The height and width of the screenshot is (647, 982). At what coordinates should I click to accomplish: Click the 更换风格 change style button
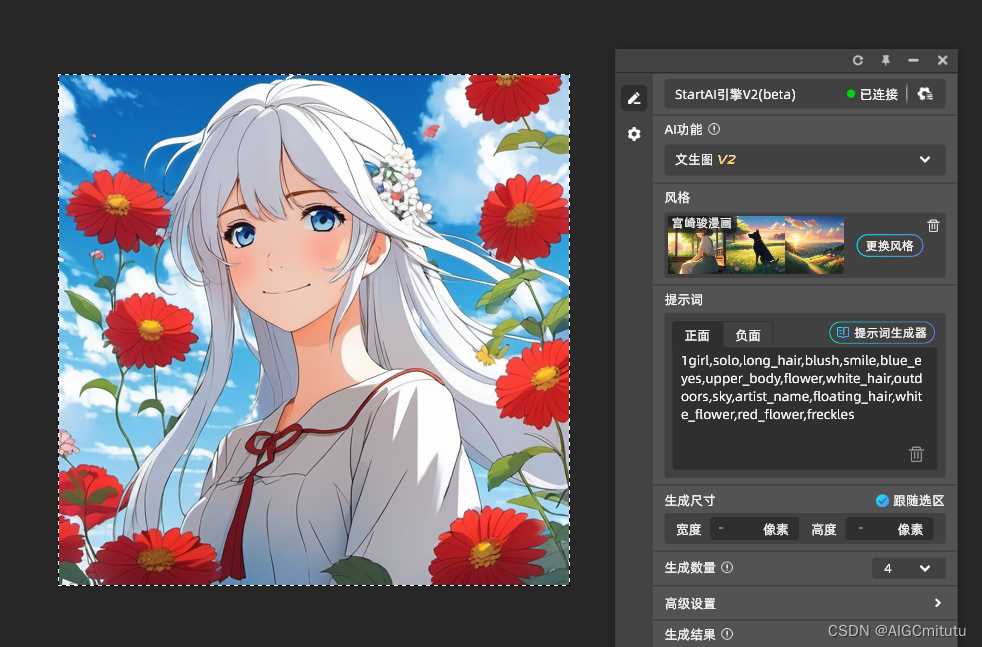click(x=890, y=245)
